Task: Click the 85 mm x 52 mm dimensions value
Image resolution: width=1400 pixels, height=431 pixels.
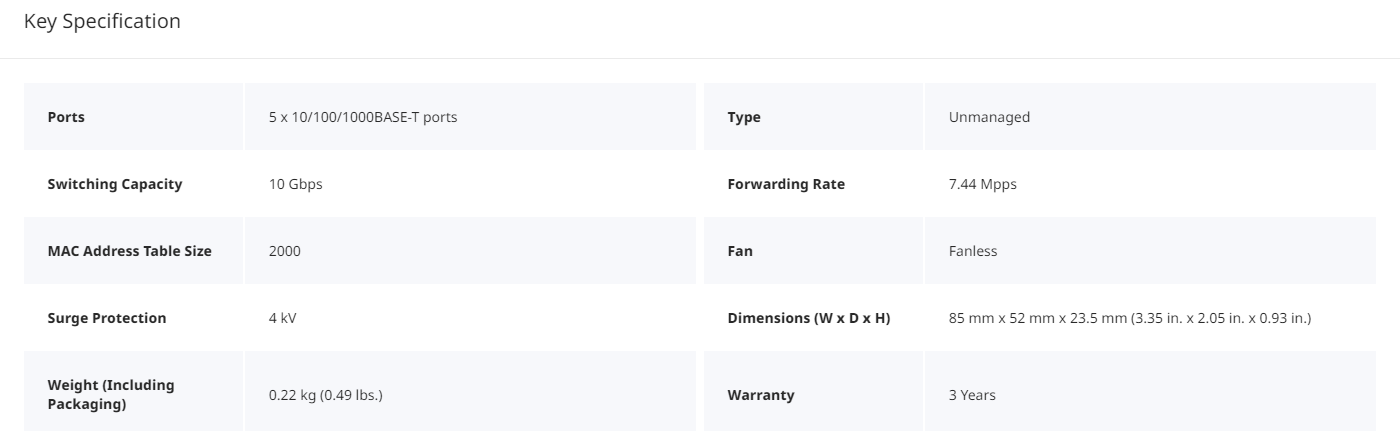Action: click(1130, 318)
